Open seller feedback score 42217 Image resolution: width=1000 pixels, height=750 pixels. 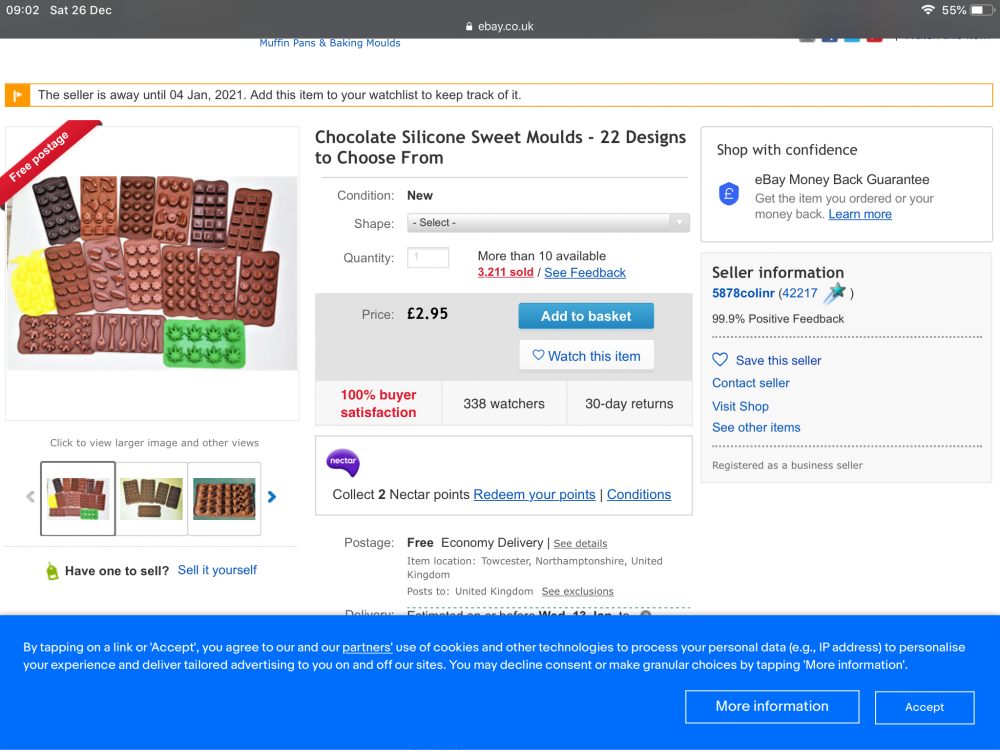point(800,293)
